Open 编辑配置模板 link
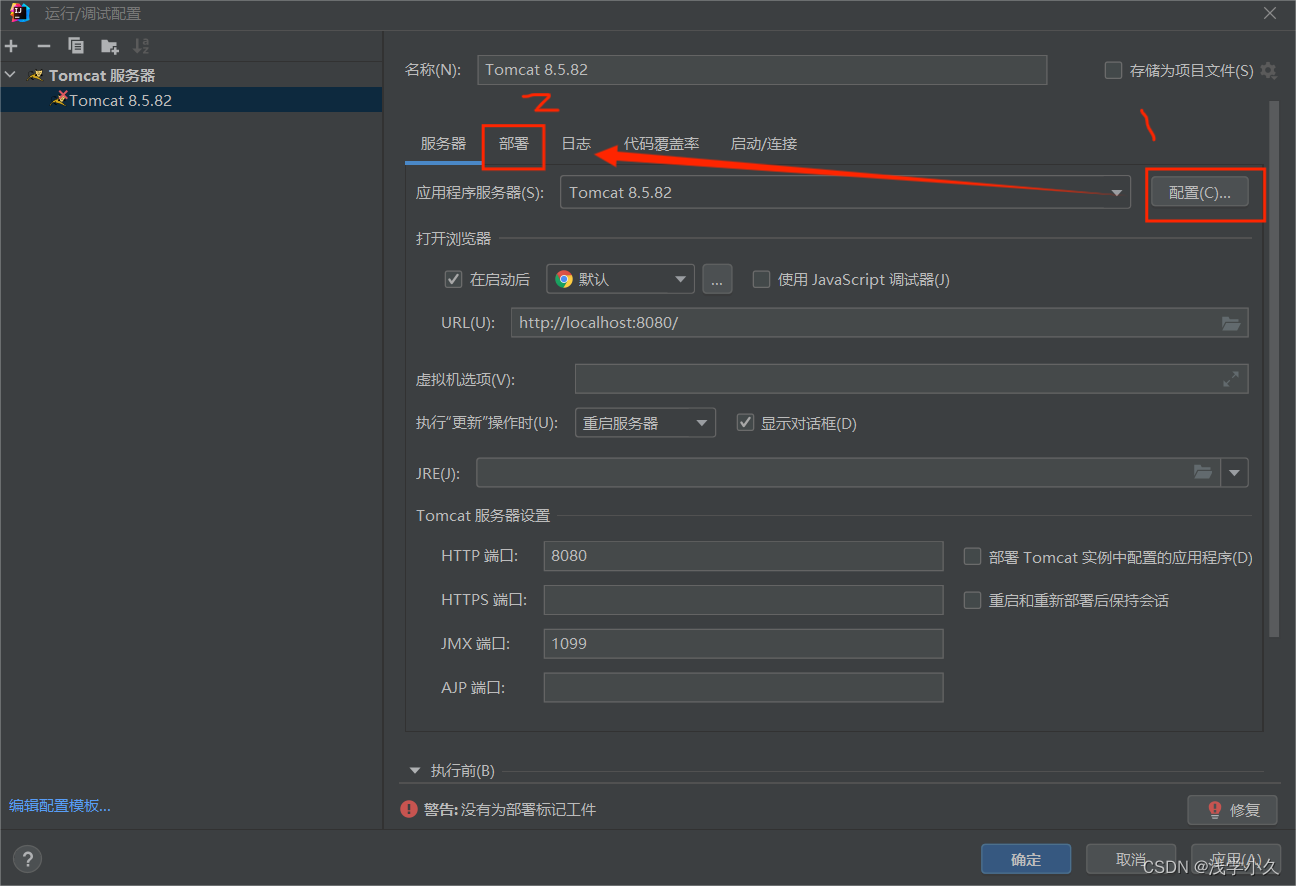This screenshot has width=1296, height=886. [60, 806]
